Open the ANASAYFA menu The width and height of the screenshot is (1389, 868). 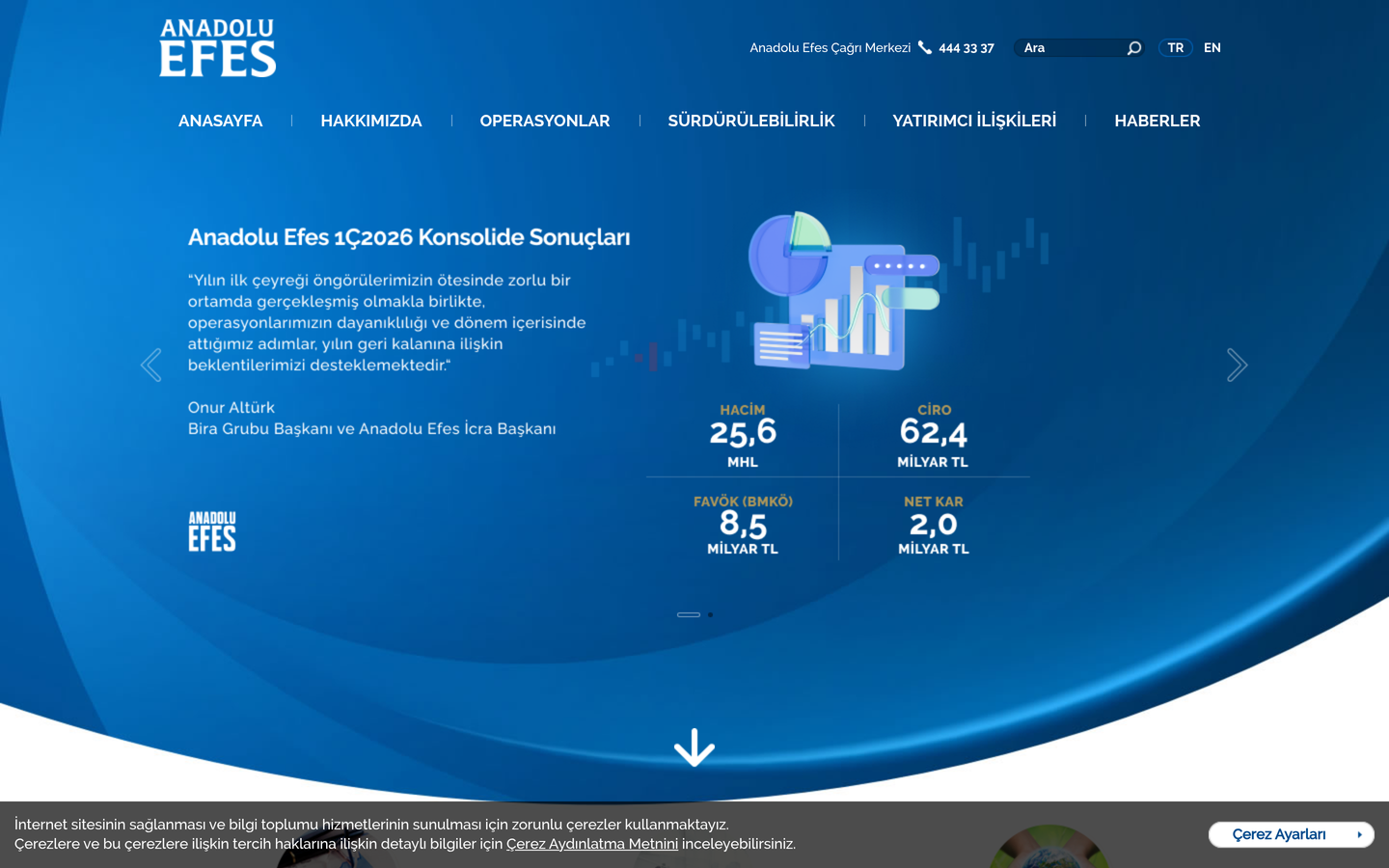click(x=220, y=121)
